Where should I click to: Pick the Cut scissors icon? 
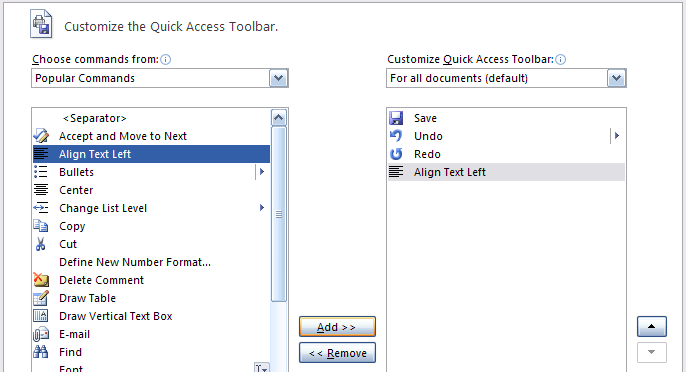(x=41, y=244)
